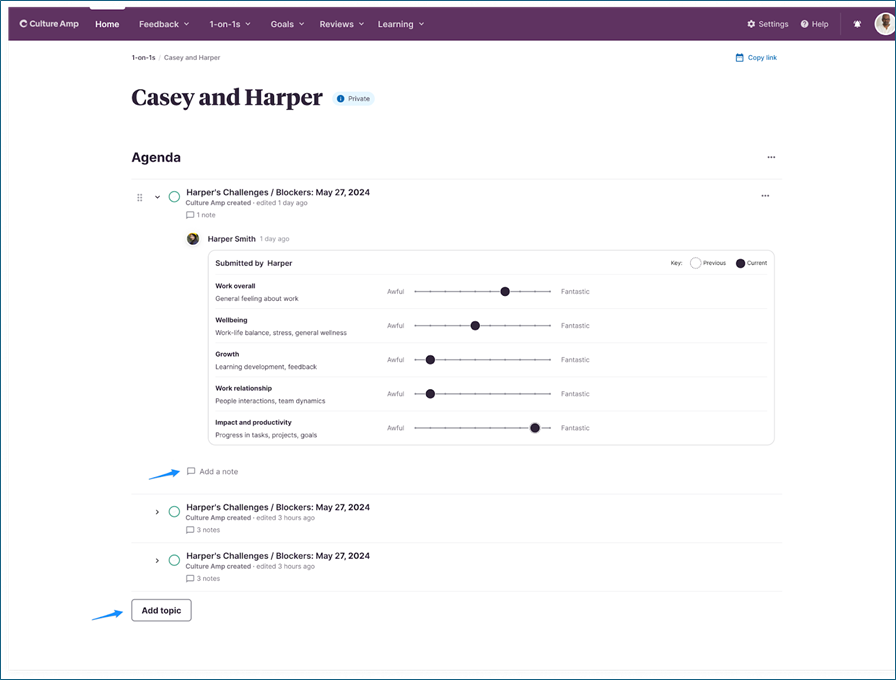This screenshot has width=896, height=680.
Task: Click the Work overall slider dot
Action: 505,292
